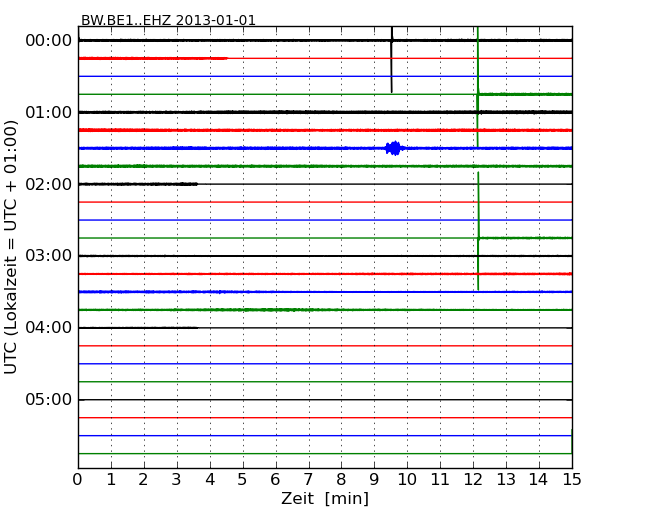Screen dimensions: 650x520
Task: Click the 00:00 time label
Action: 49,41
